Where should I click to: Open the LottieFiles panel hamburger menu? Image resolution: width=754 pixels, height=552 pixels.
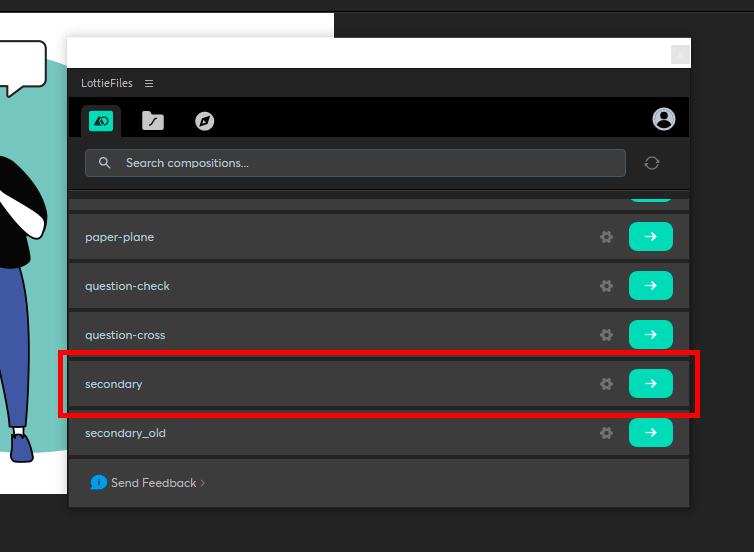(149, 83)
